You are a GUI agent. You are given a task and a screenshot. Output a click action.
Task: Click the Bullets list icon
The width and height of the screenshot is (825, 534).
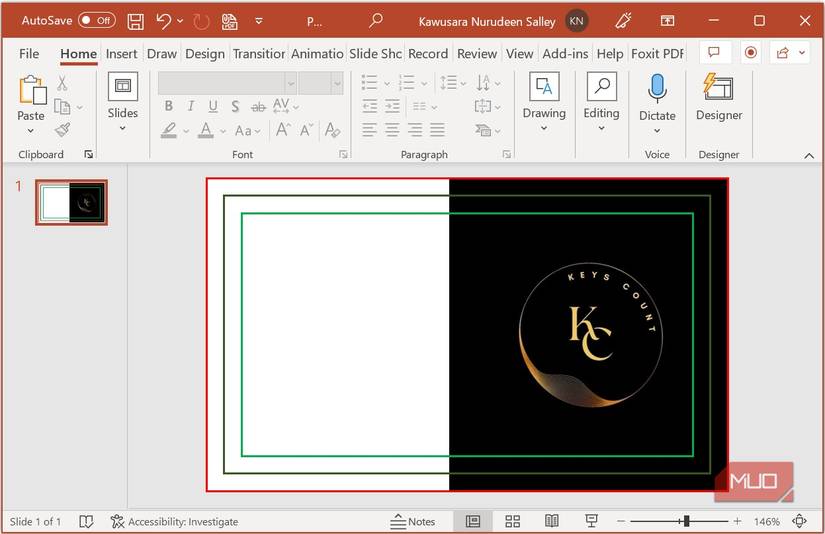pyautogui.click(x=369, y=83)
